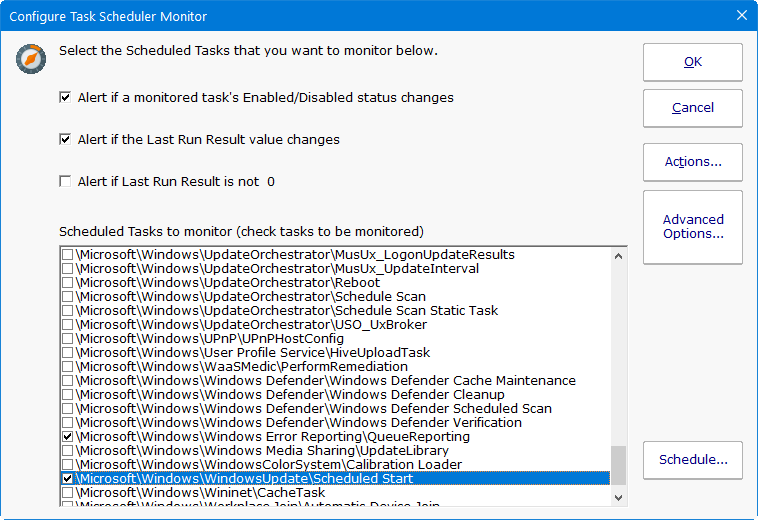Check Windows Defender Scheduled Scan task

coord(67,409)
